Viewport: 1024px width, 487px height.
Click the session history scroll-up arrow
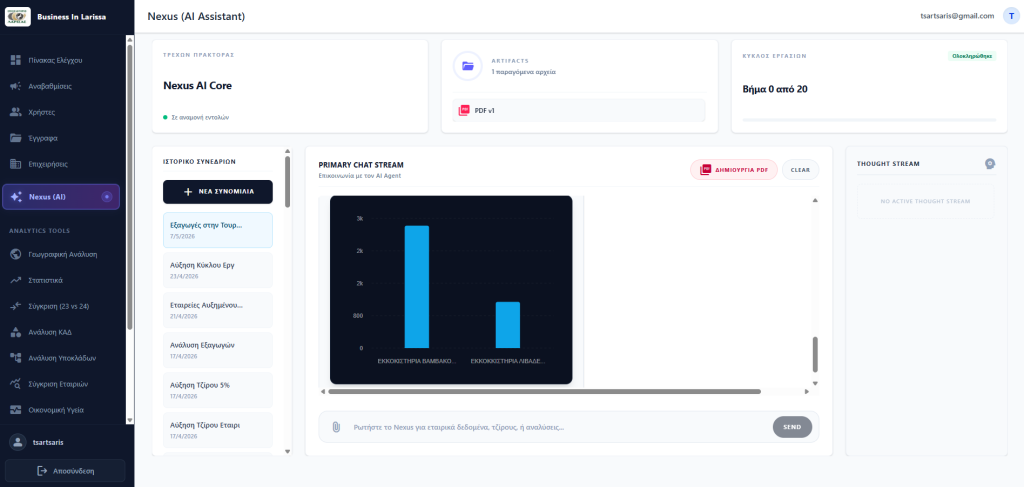pyautogui.click(x=287, y=151)
